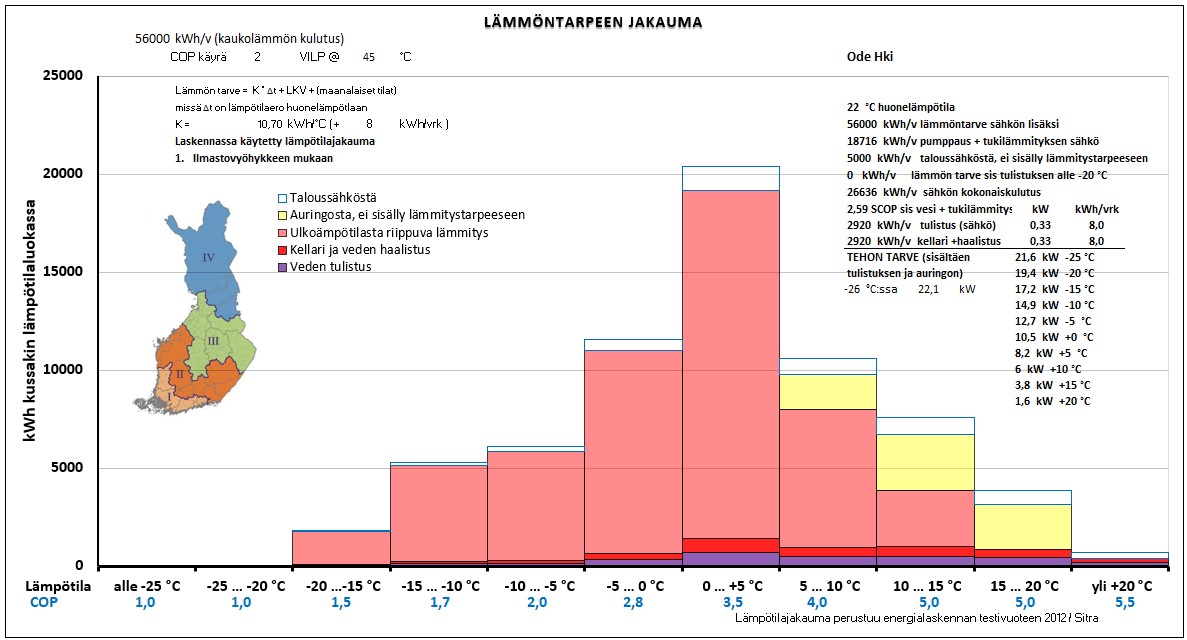
Task: Select the yellow Auringosta legend swatch
Action: click(282, 216)
